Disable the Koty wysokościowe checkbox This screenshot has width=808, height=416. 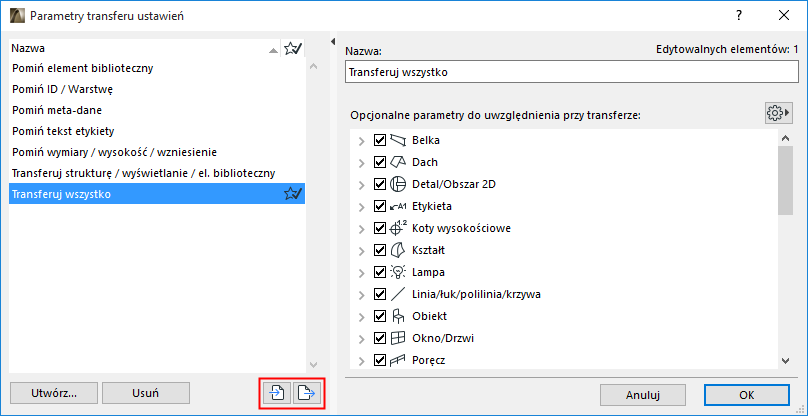(380, 228)
